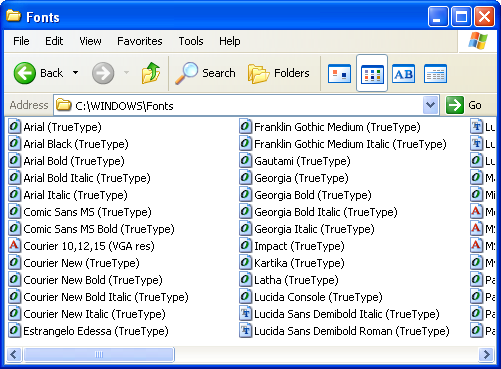This screenshot has width=501, height=369.
Task: Switch to Details view button
Action: 435,73
